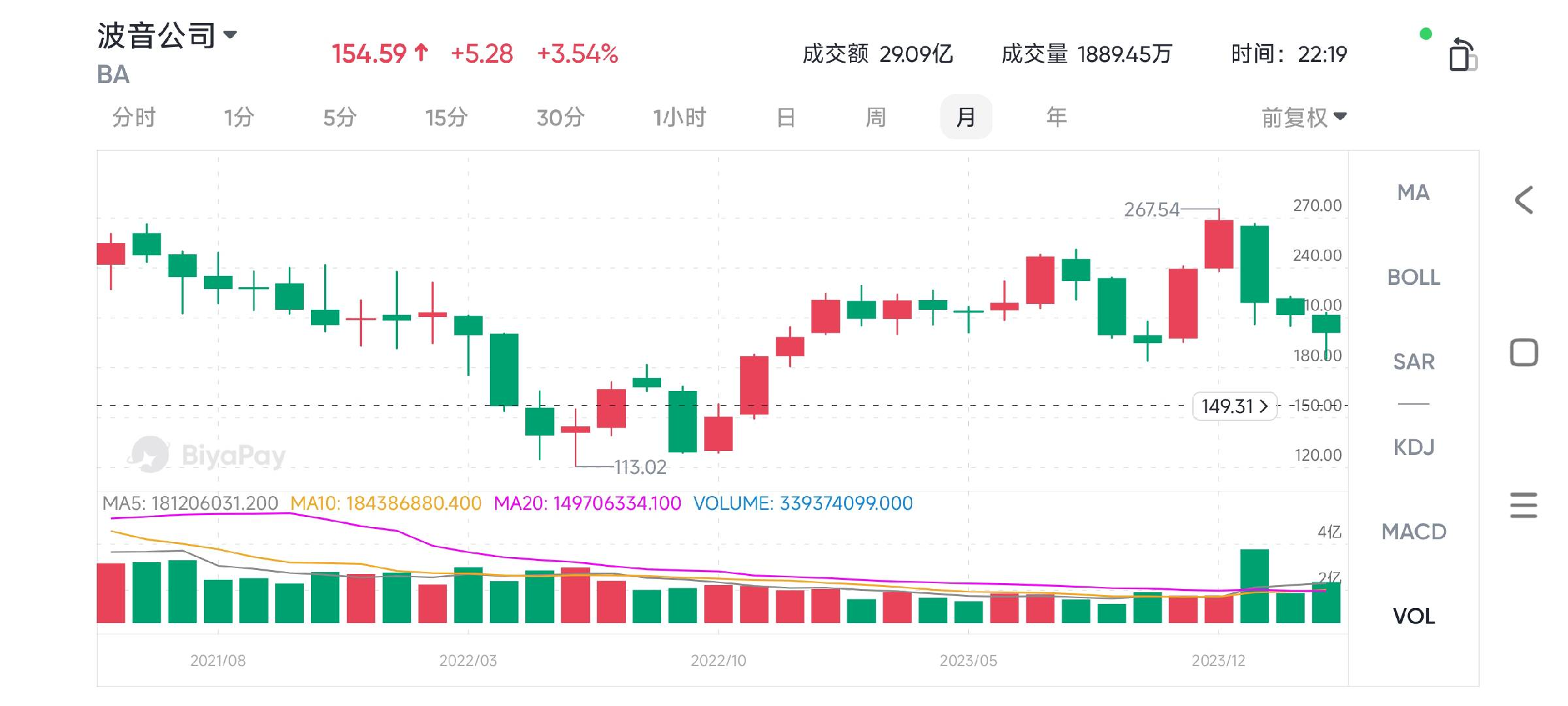Viewport: 1568px width, 706px height.
Task: Enable the MA indicator
Action: click(1413, 193)
